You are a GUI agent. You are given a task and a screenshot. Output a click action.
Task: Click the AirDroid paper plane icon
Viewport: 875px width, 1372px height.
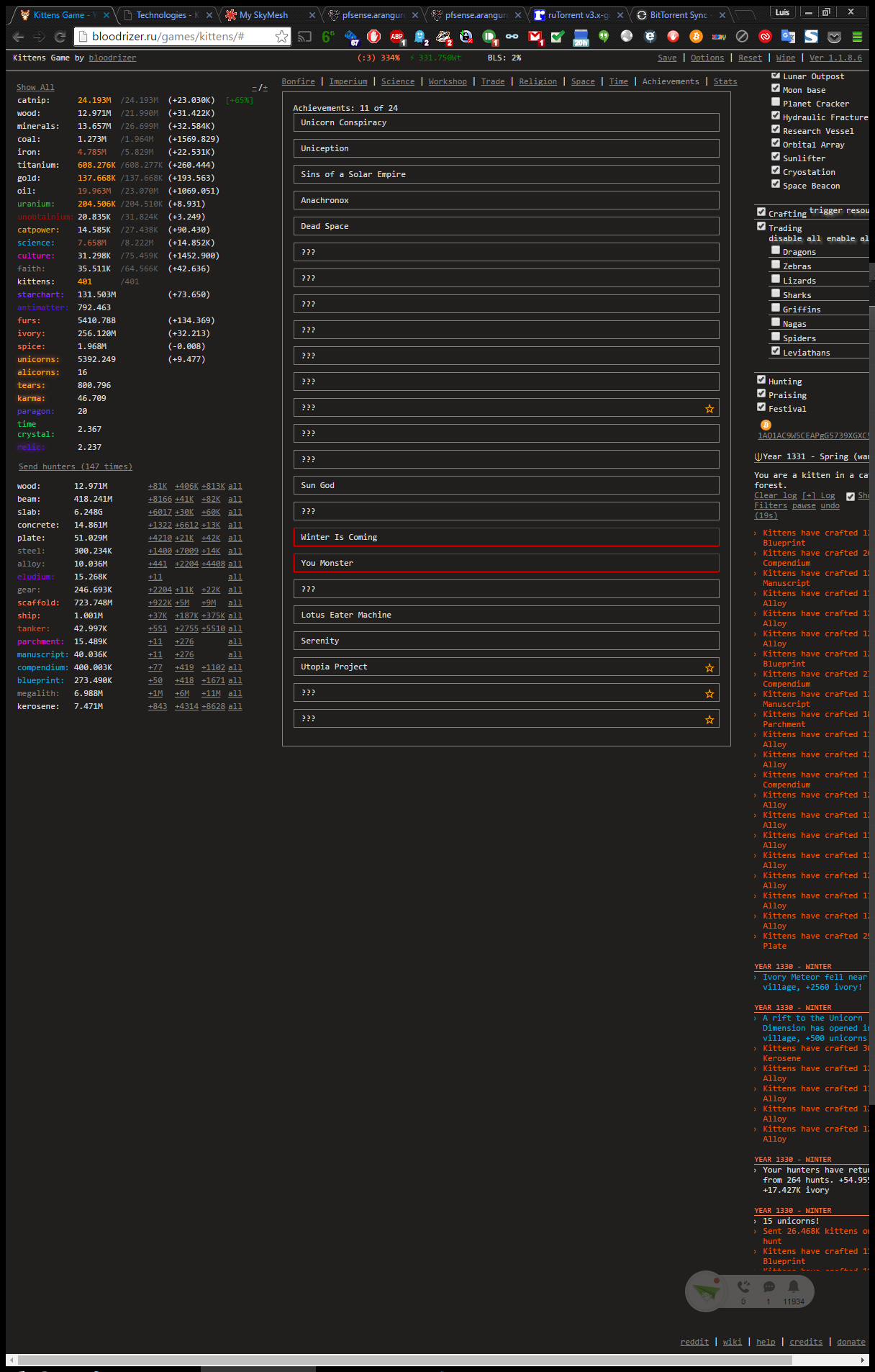(x=706, y=1291)
